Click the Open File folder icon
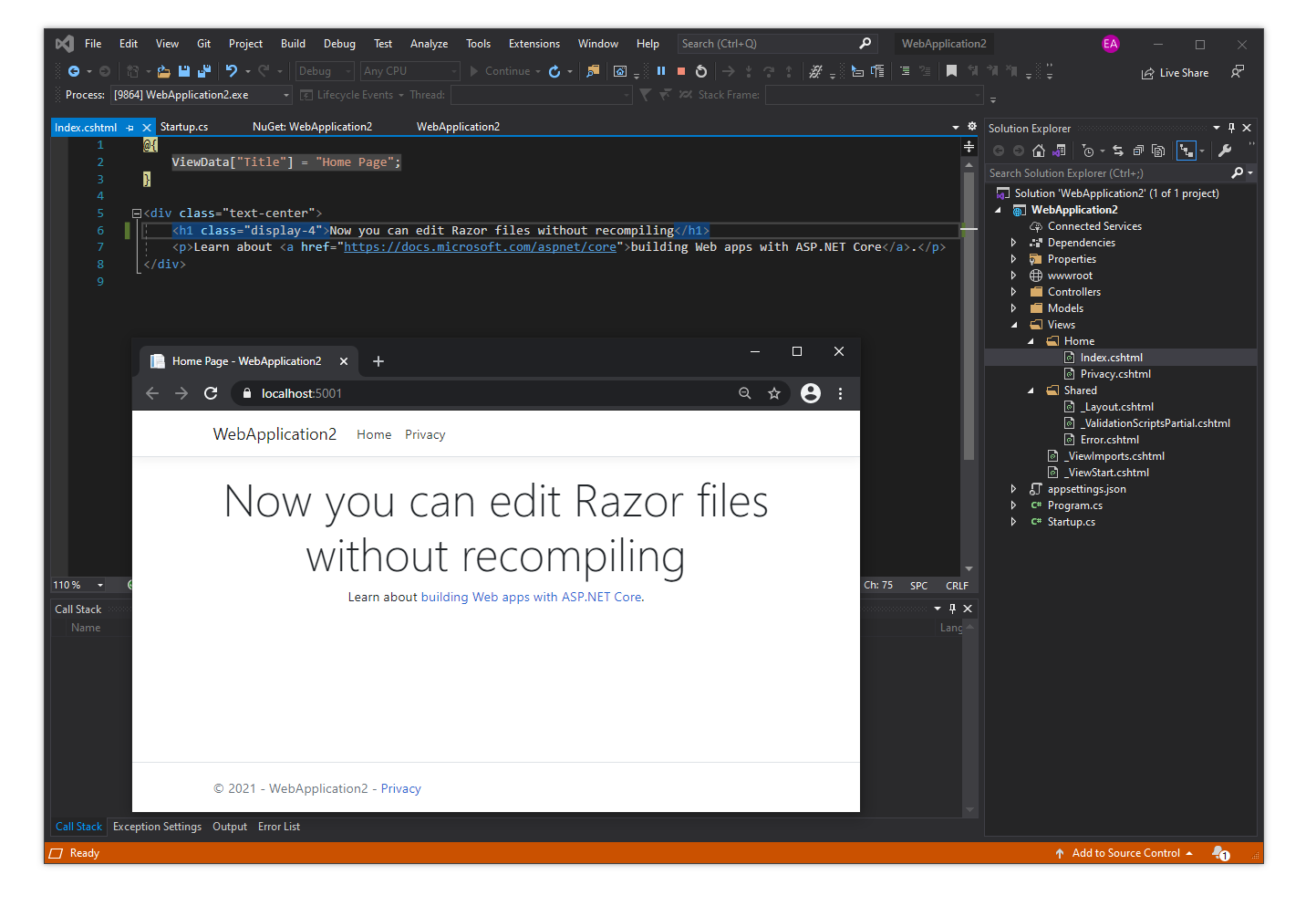The height and width of the screenshot is (906, 1316). tap(164, 71)
